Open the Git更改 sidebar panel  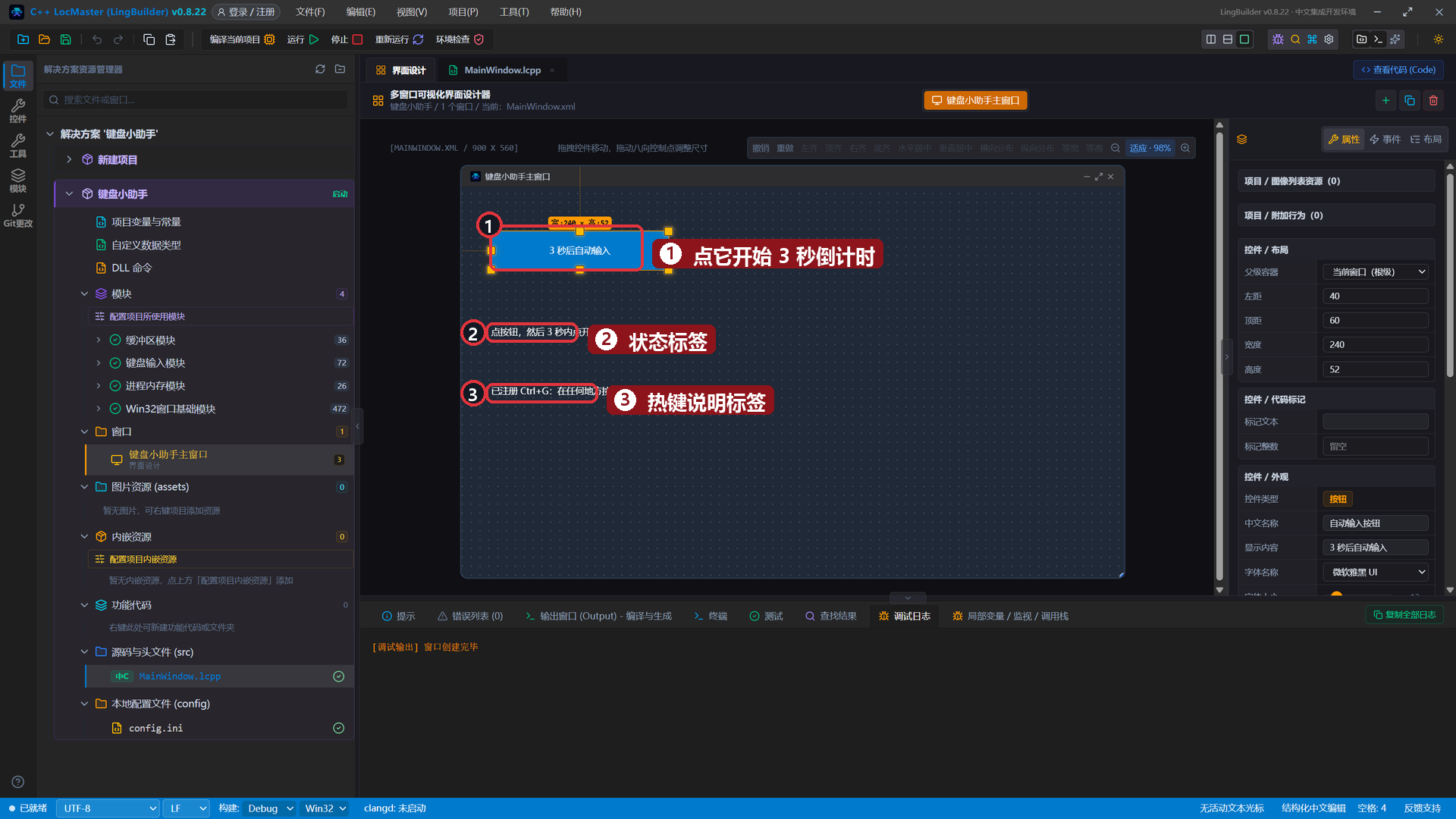(x=18, y=215)
